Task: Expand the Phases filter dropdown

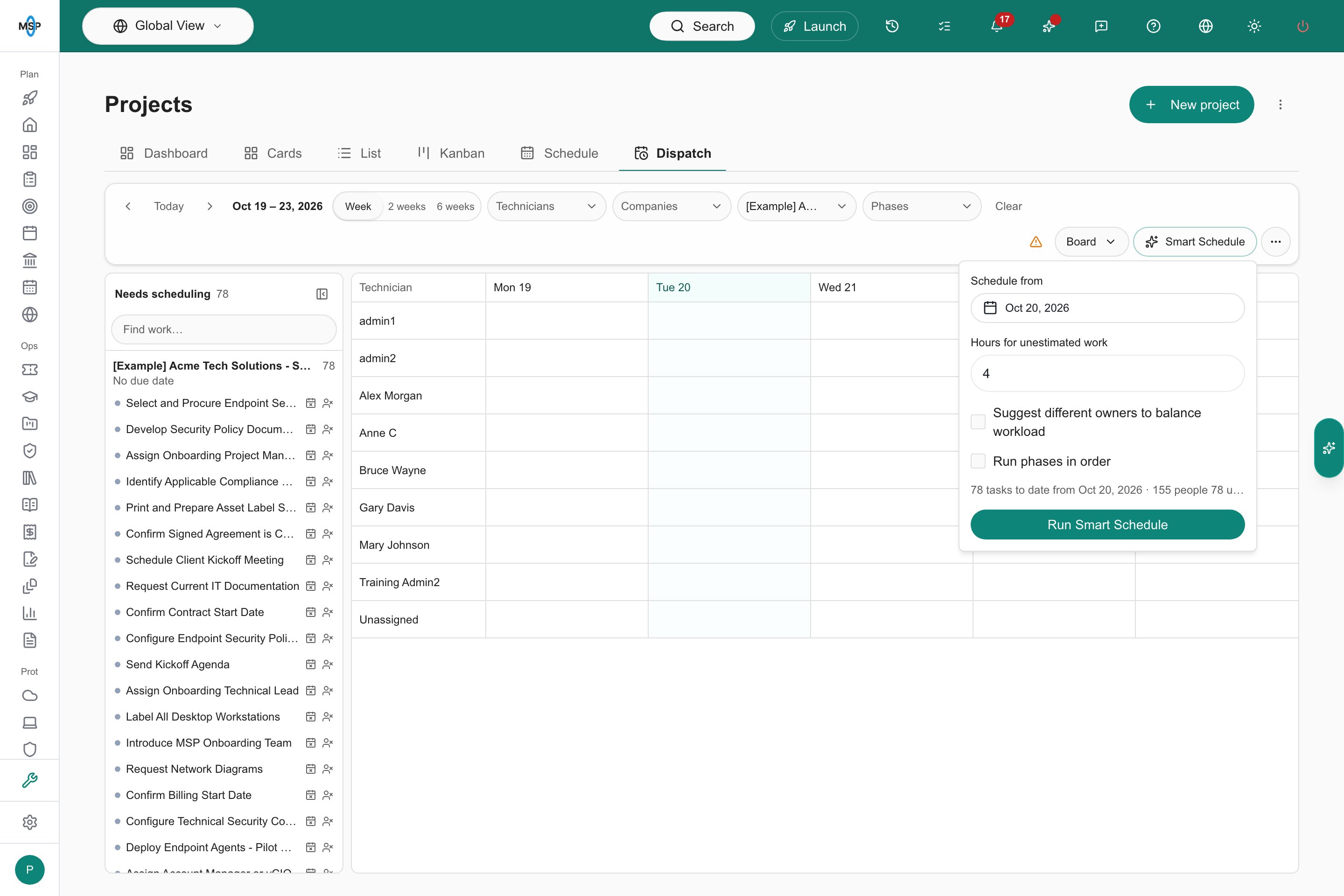Action: (922, 206)
